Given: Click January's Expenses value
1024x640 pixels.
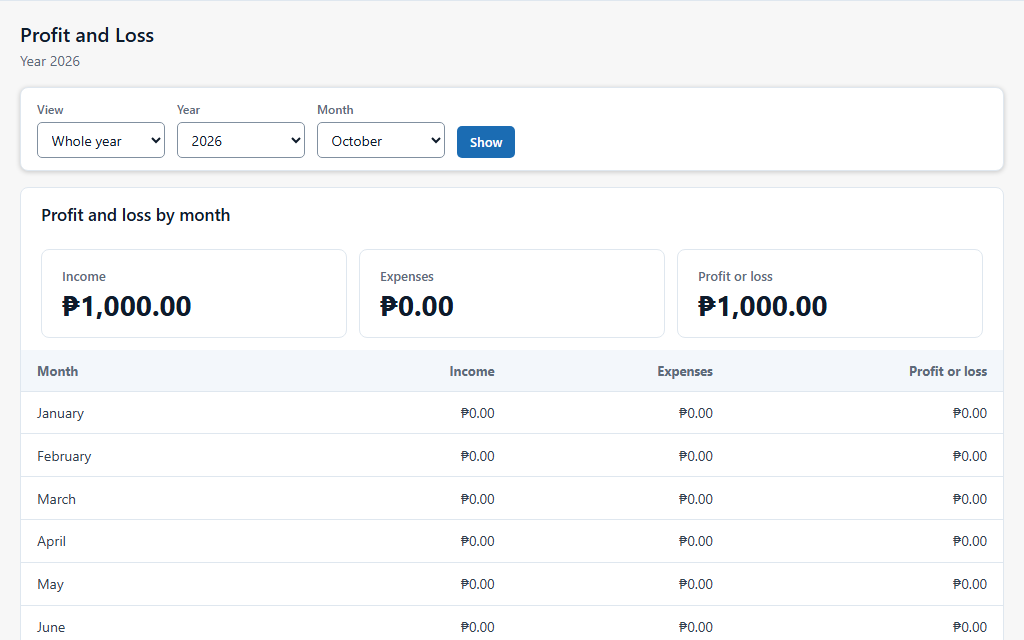Looking at the screenshot, I should tap(696, 413).
